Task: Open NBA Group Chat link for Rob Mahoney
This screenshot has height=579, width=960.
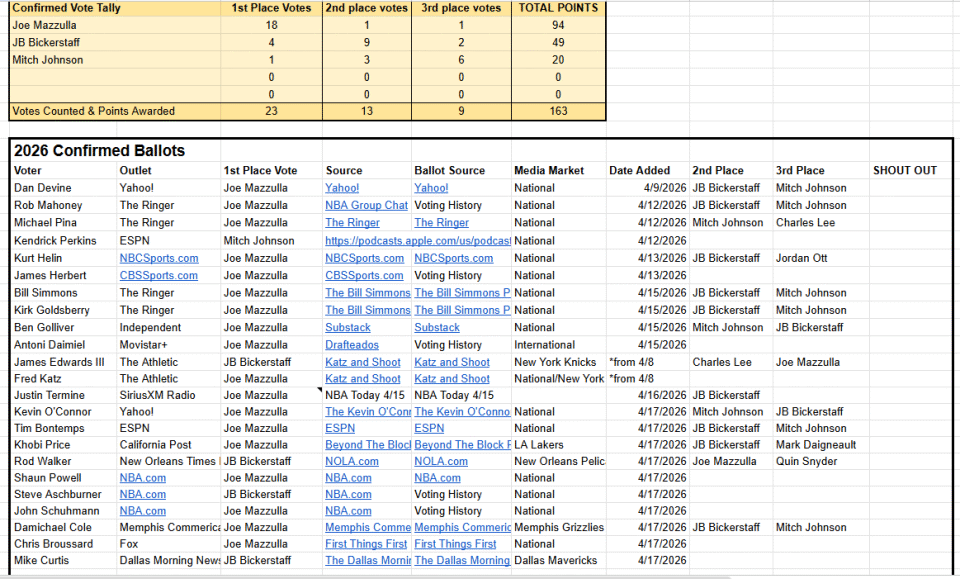Action: tap(366, 205)
